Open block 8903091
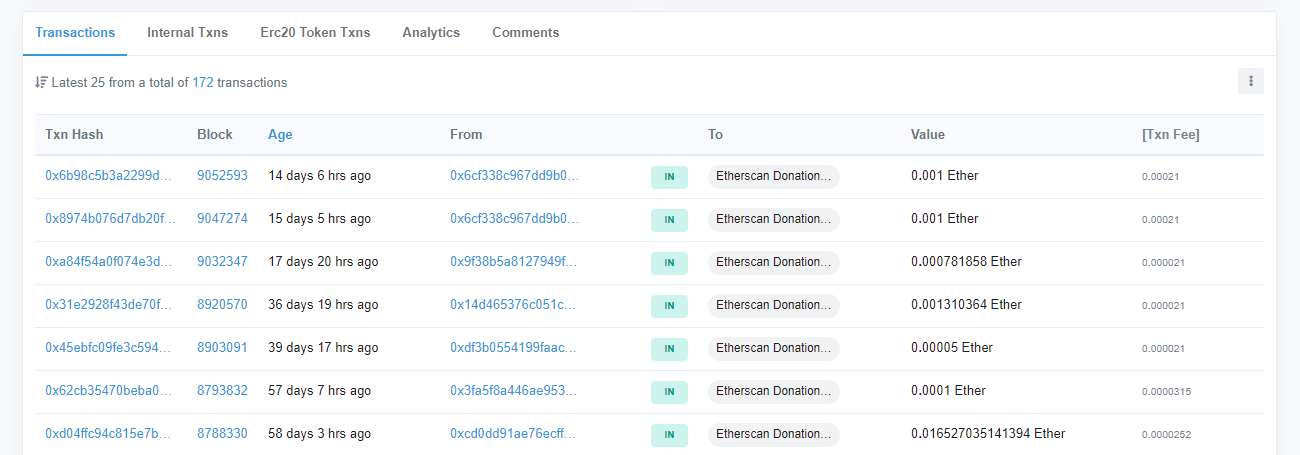This screenshot has height=455, width=1300. pos(222,348)
